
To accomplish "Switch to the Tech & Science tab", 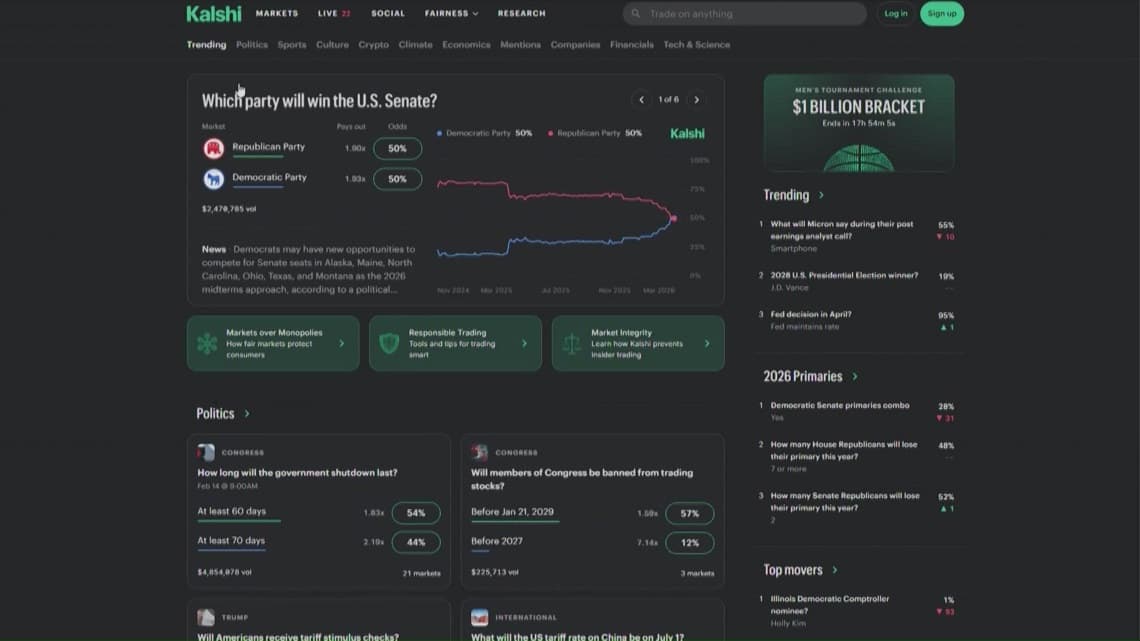I will tap(697, 44).
